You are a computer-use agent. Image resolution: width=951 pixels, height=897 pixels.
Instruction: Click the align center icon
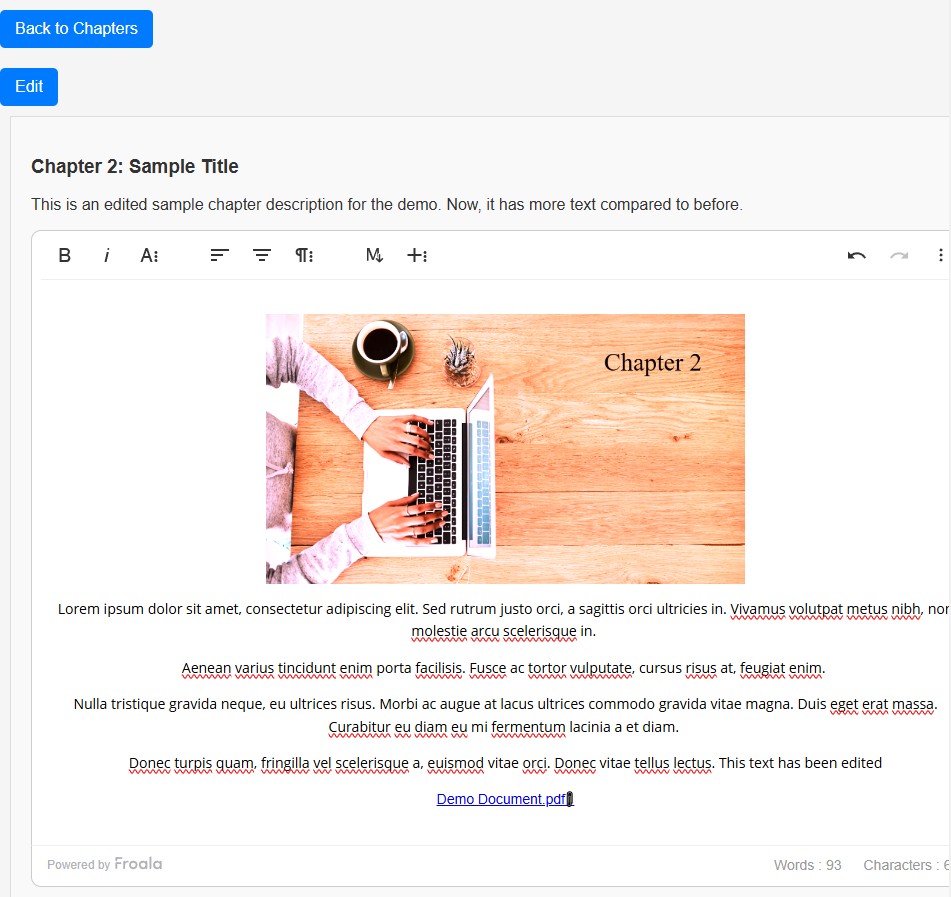(262, 256)
